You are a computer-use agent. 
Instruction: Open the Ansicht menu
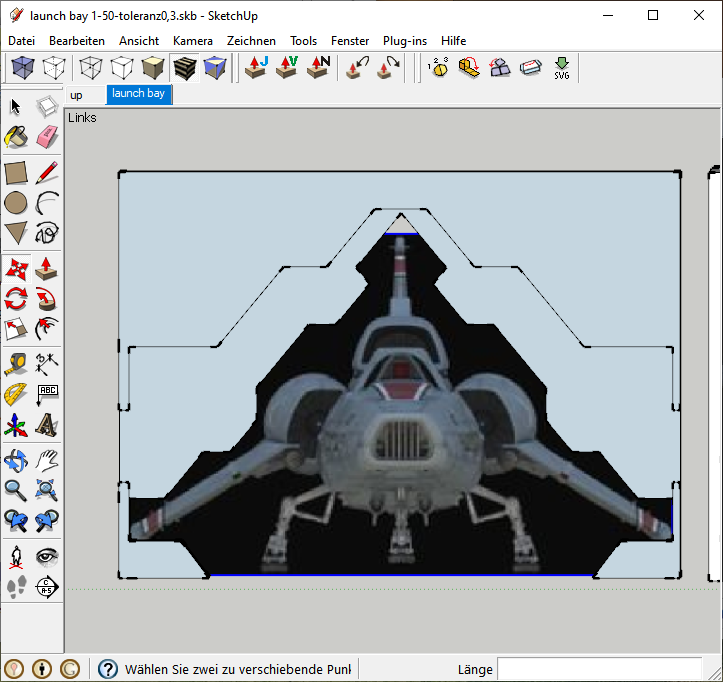(x=139, y=41)
